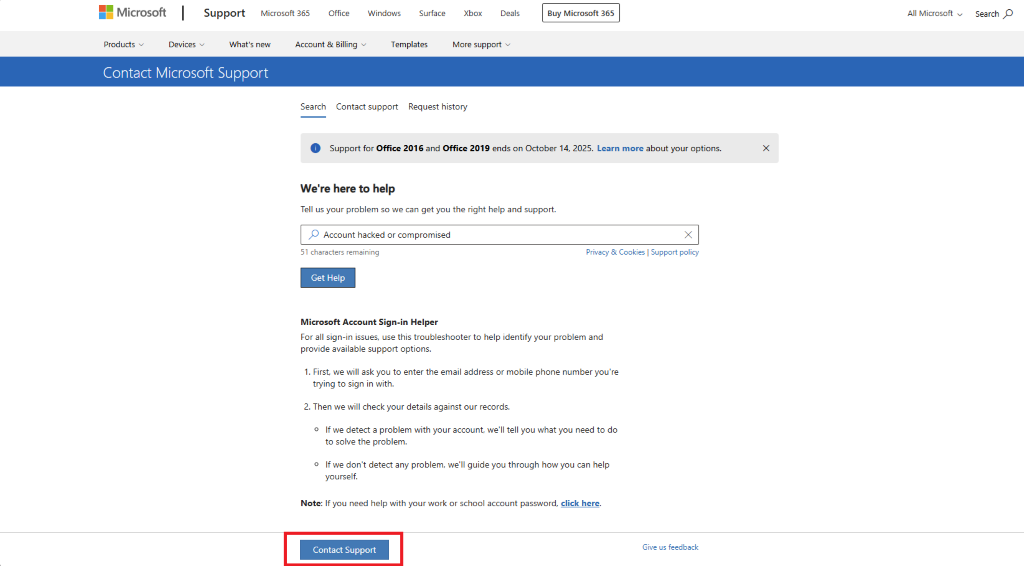Open What's new page

(x=249, y=44)
